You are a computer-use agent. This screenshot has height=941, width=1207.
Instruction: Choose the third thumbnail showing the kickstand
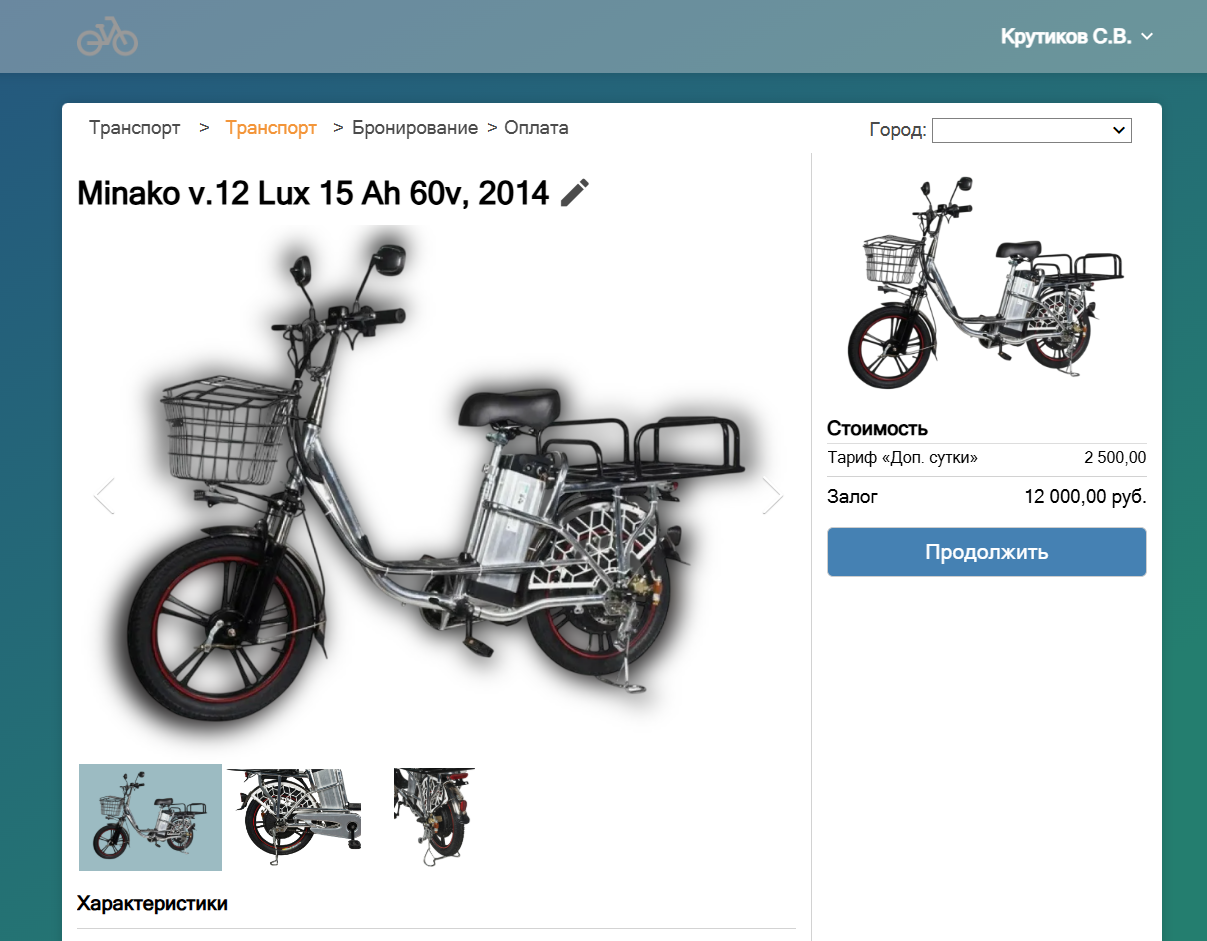click(x=434, y=817)
